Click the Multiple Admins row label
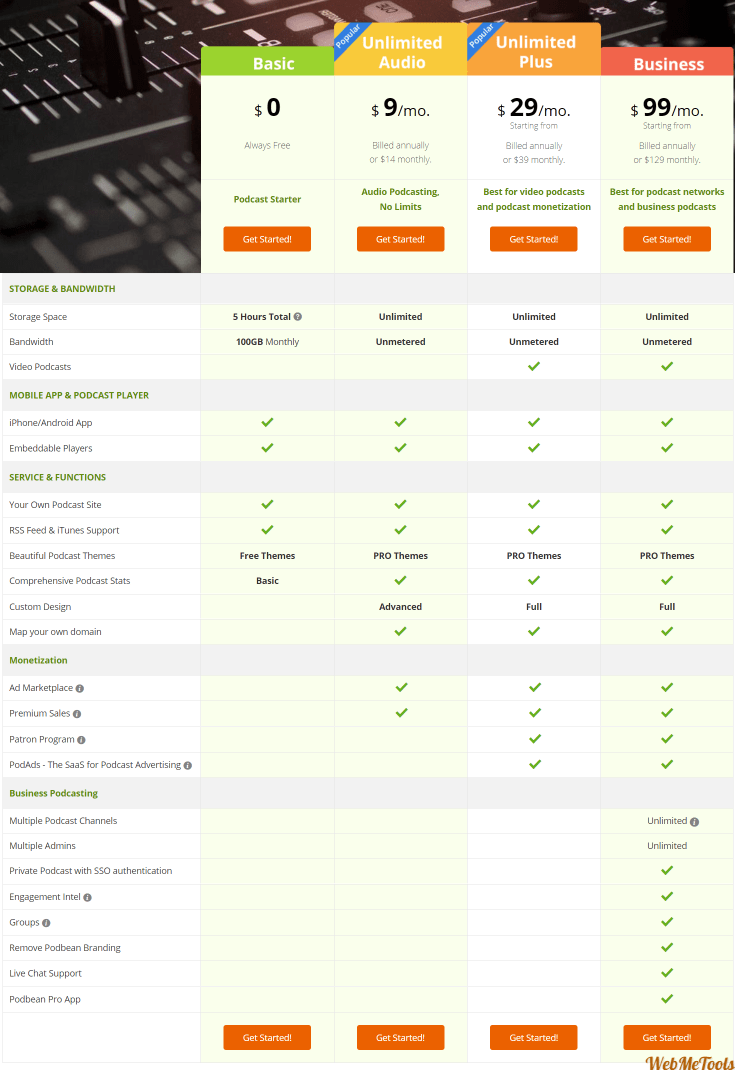 click(x=42, y=845)
